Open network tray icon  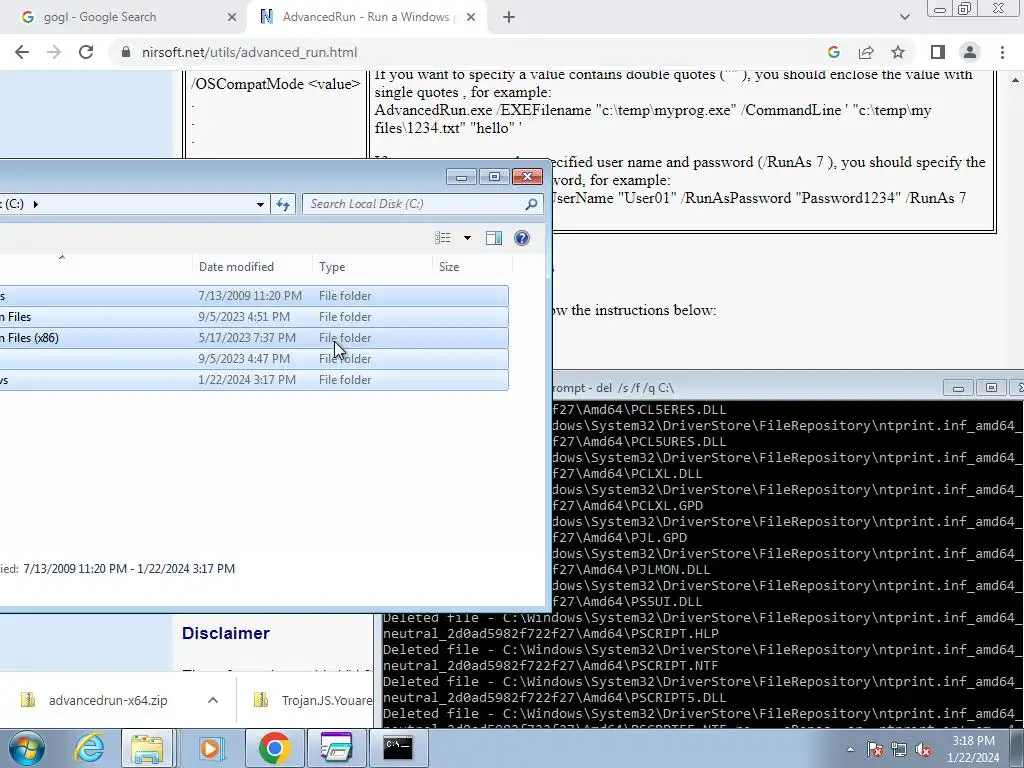point(899,749)
